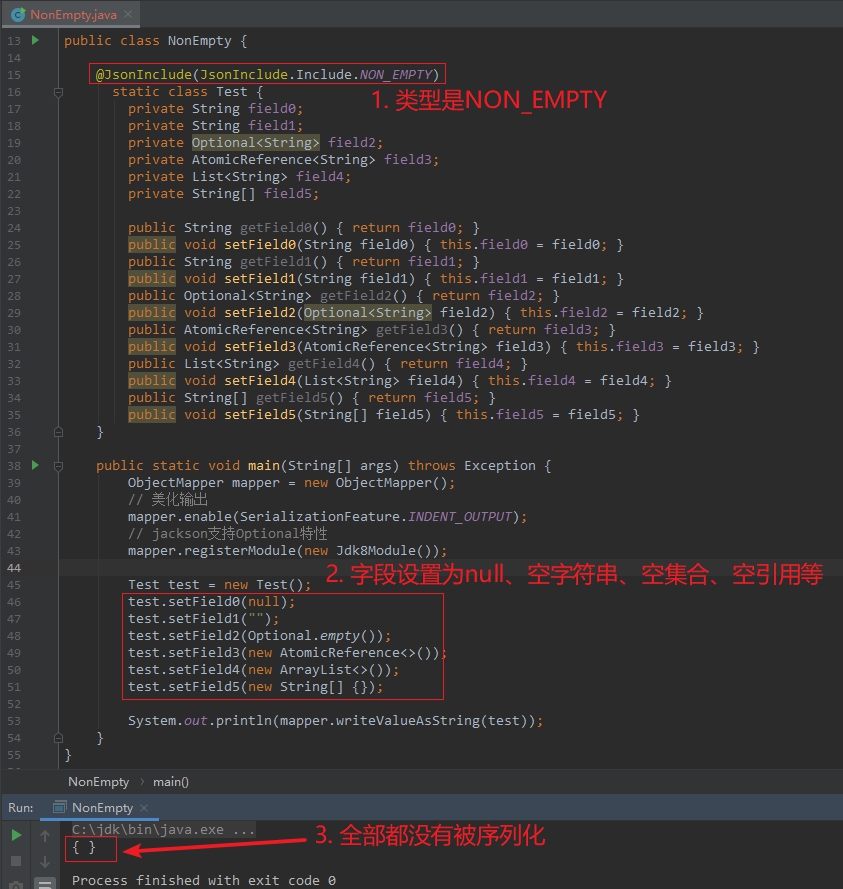The image size is (843, 889).
Task: Click INDENT_OUTPUT on line 41
Action: 460,517
